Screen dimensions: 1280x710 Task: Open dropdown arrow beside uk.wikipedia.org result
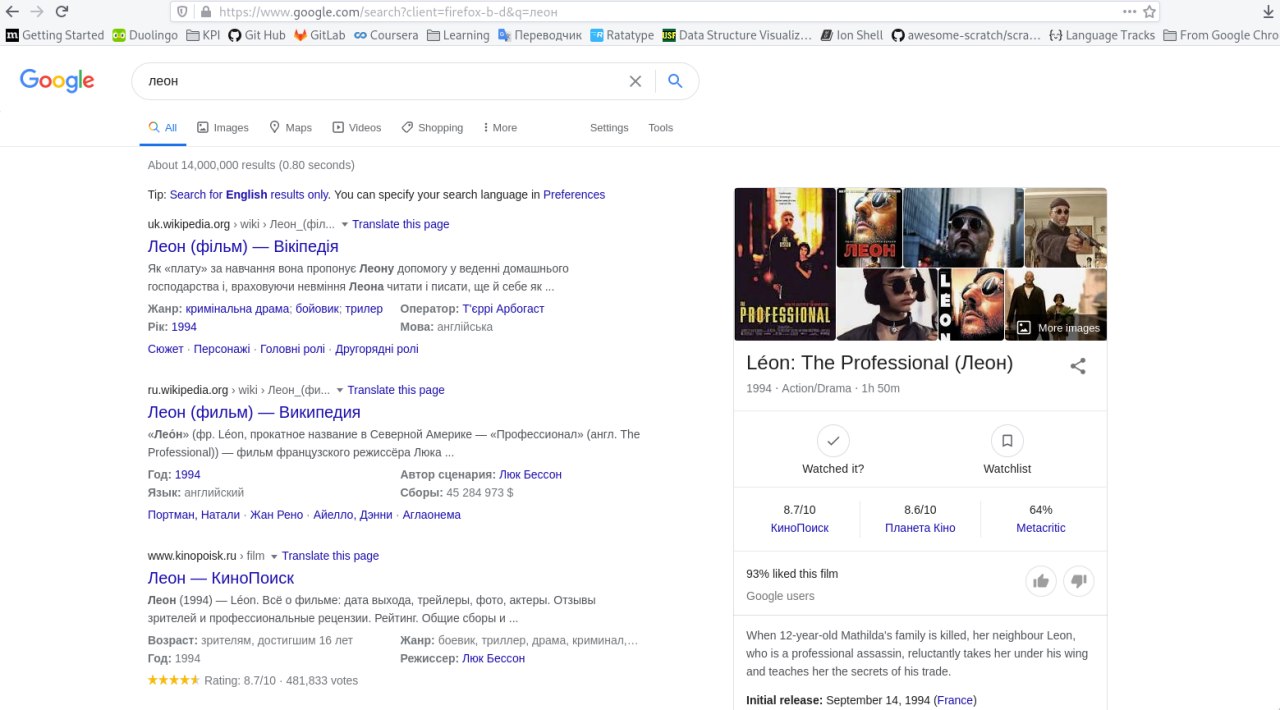[344, 225]
